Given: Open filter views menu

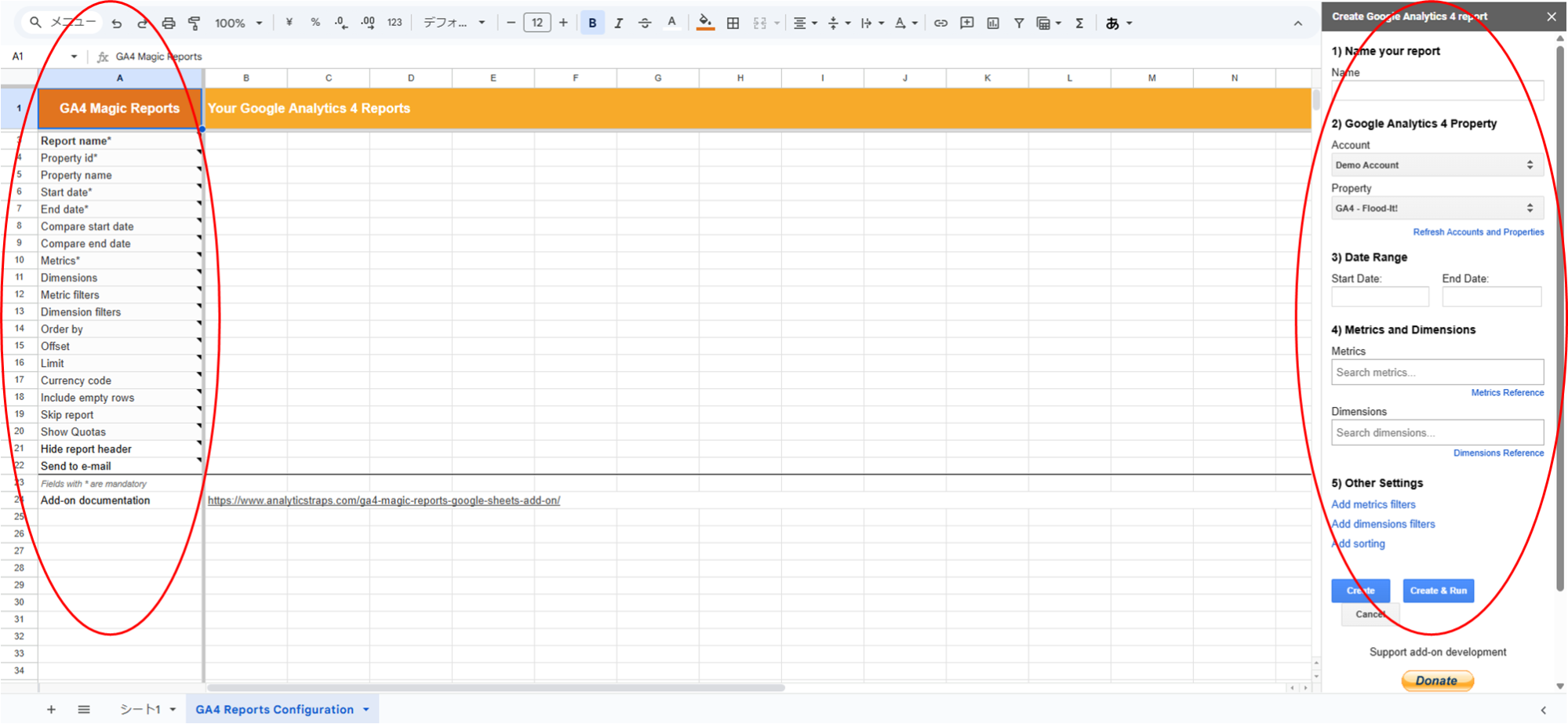Looking at the screenshot, I should click(1049, 23).
